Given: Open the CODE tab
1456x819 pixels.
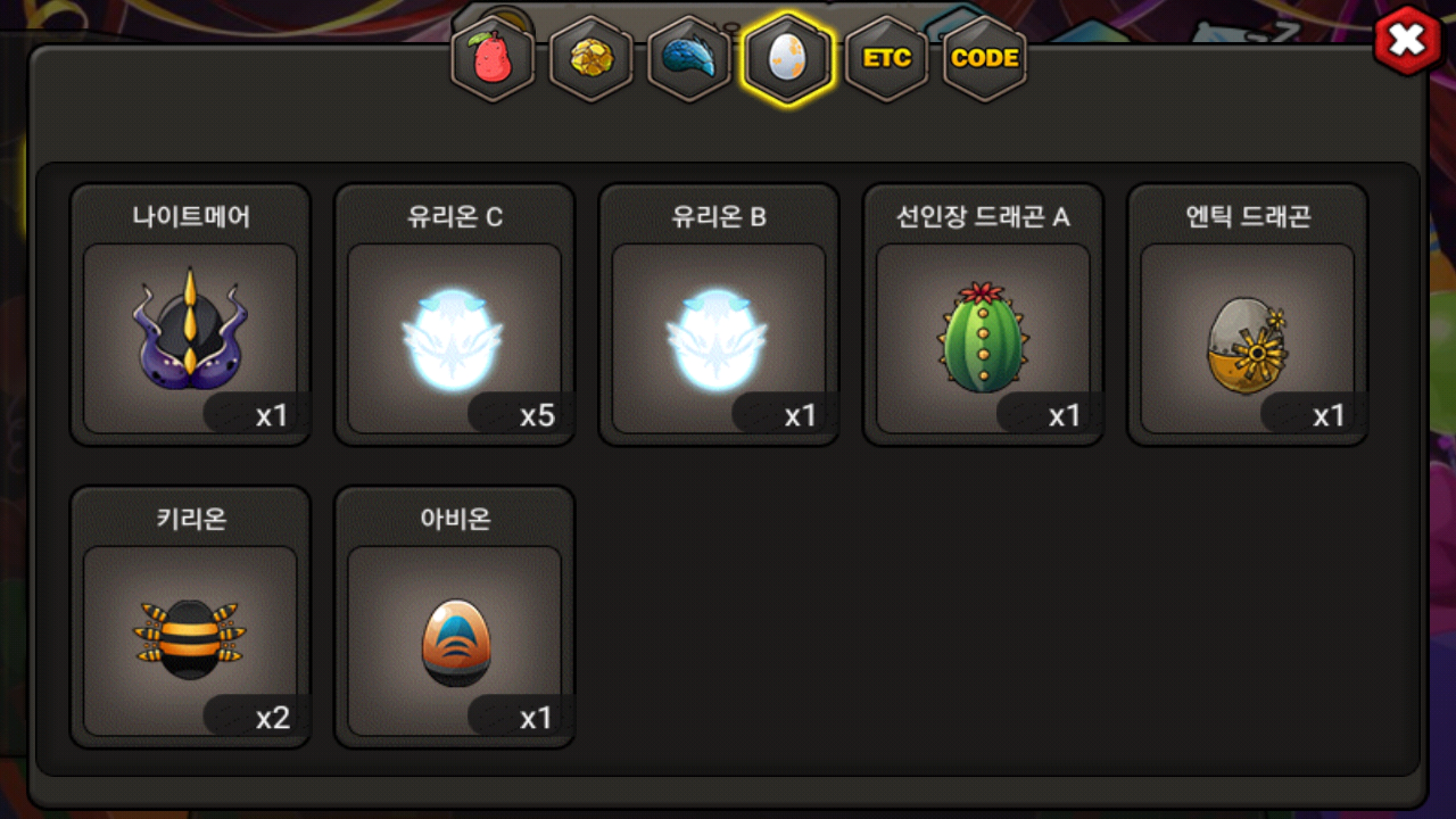Looking at the screenshot, I should (x=985, y=59).
